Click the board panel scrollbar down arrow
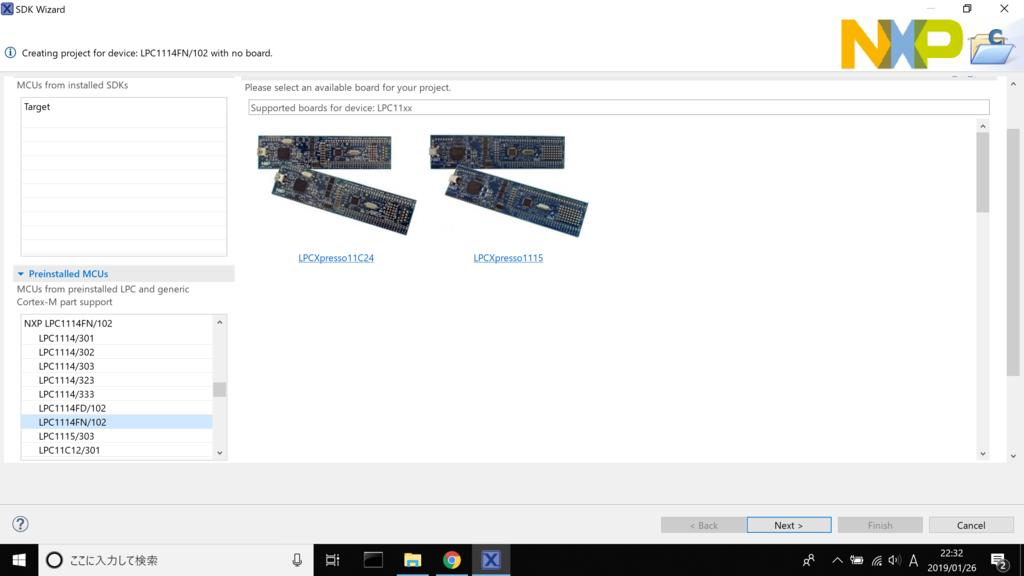Screen dimensions: 1024x576 click(x=983, y=454)
